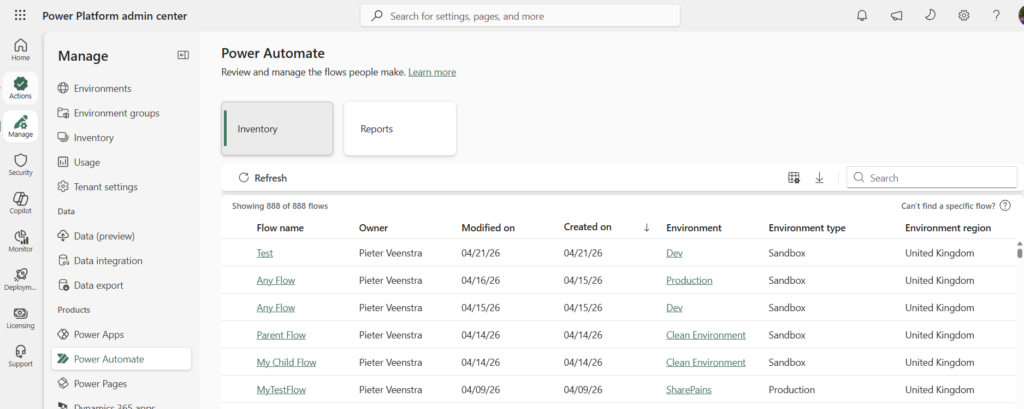1024x409 pixels.
Task: Click 'Showing 888 of 888 flows' text
Action: coord(280,206)
